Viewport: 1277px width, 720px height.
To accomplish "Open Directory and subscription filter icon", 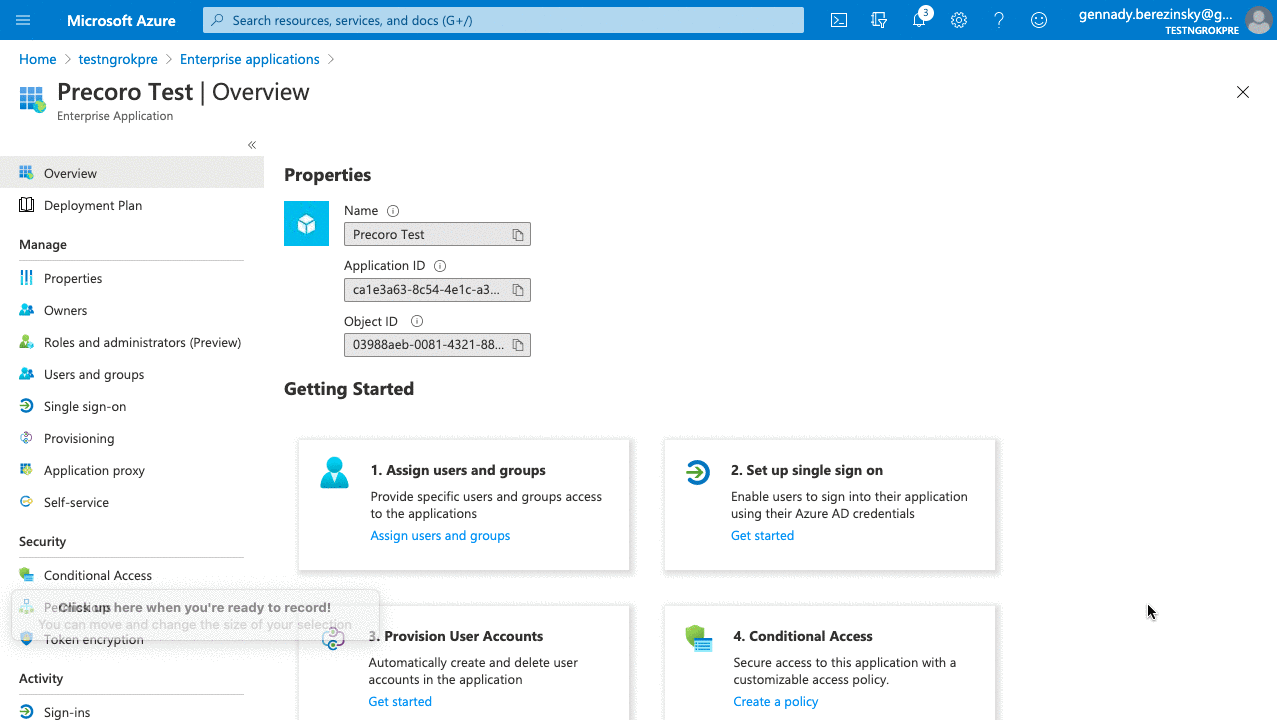I will [879, 20].
